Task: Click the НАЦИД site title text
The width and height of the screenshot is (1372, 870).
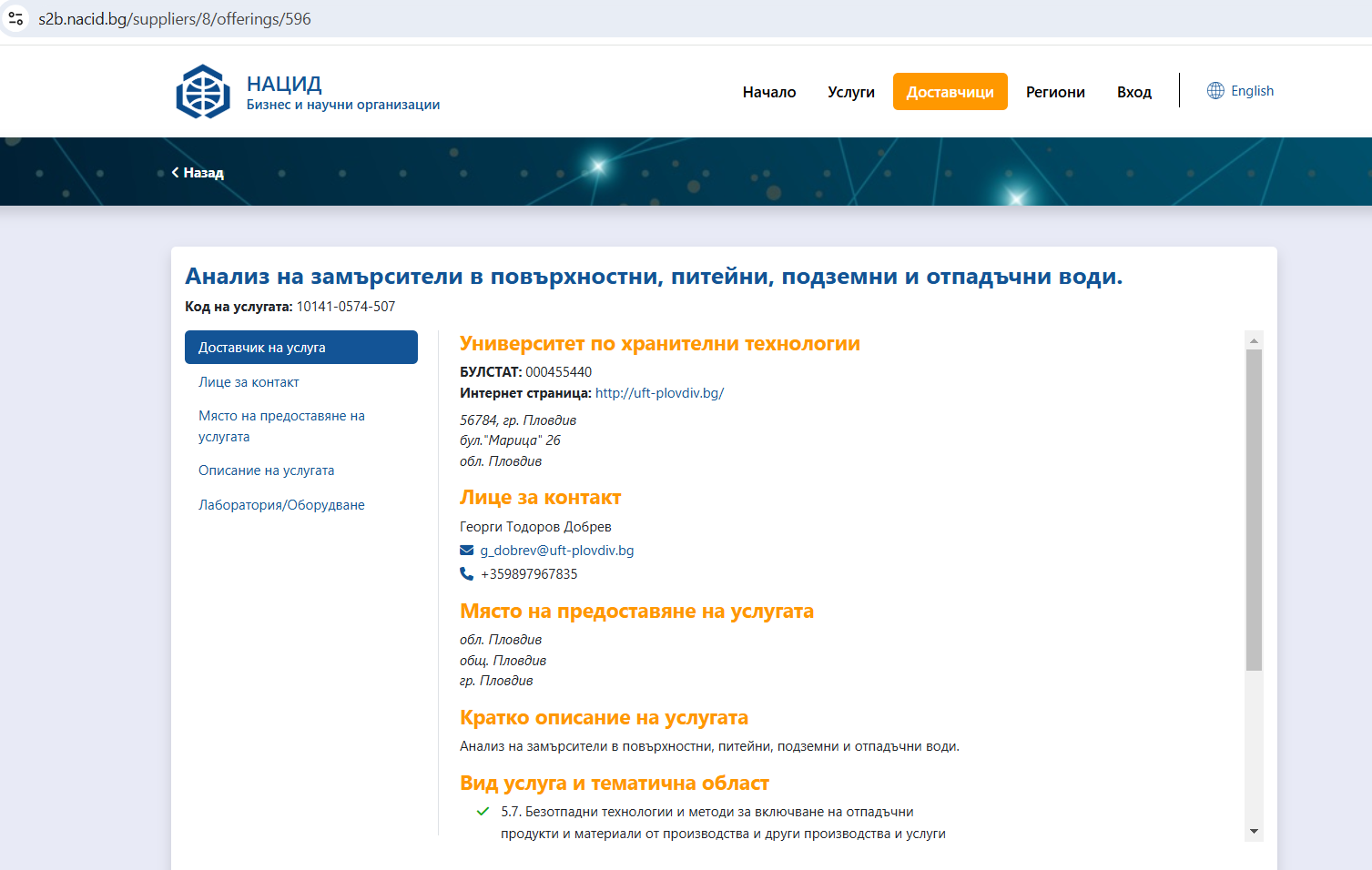Action: (284, 84)
